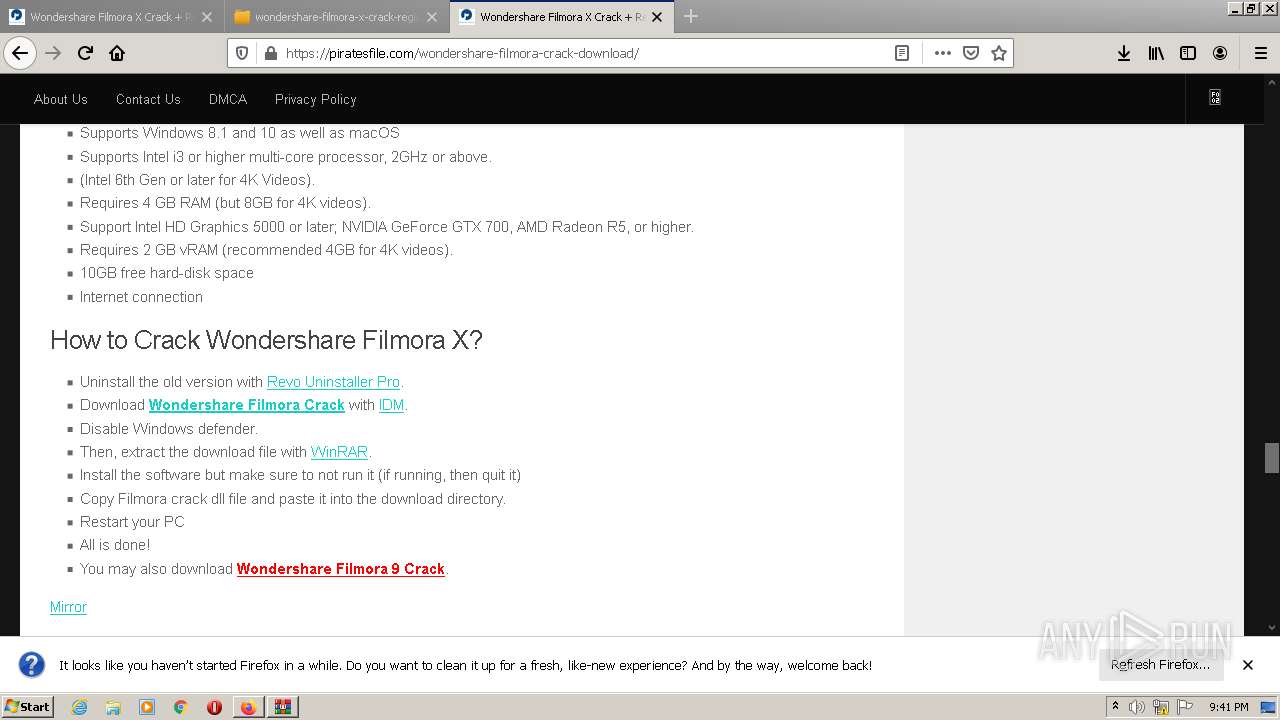The height and width of the screenshot is (720, 1280).
Task: Click the 'Restart your PC' list item
Action: click(x=132, y=522)
